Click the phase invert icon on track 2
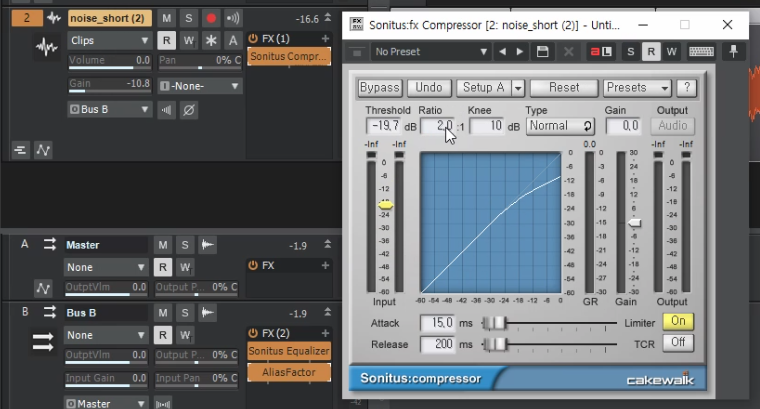The width and height of the screenshot is (760, 409). click(x=189, y=110)
